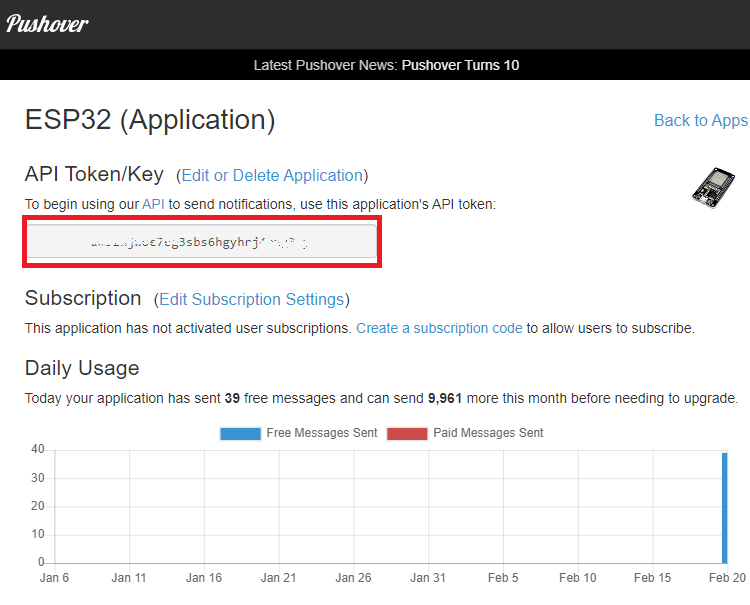Click the Jan 21 axis label
This screenshot has width=750, height=605.
pos(278,578)
